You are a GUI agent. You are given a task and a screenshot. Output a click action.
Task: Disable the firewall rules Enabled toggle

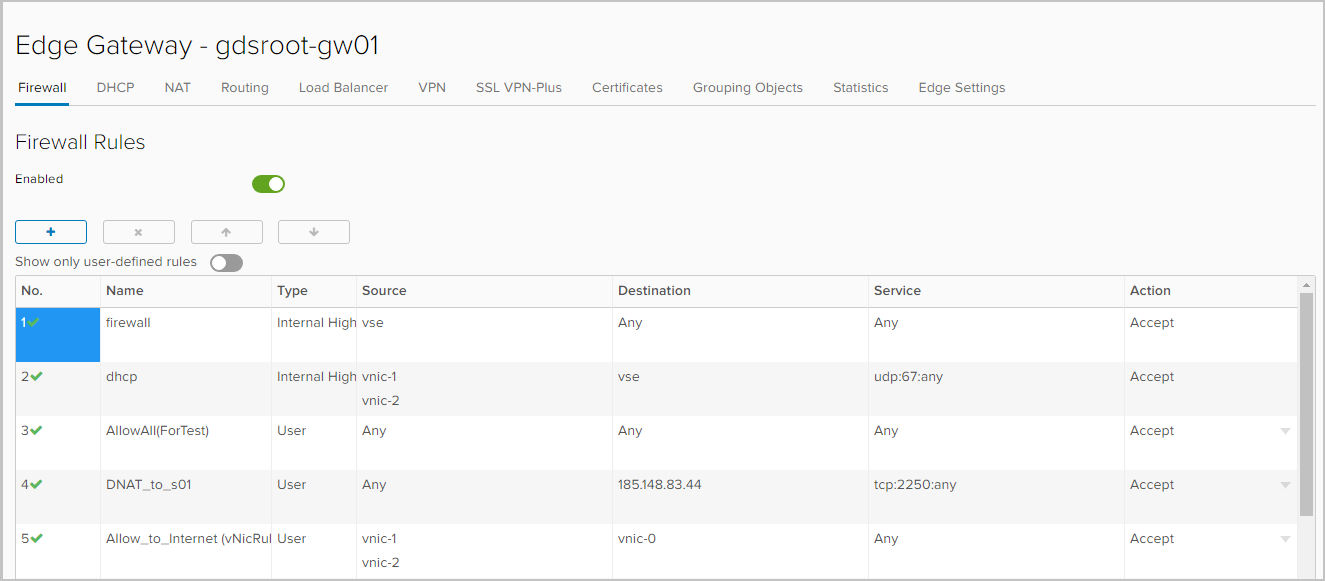click(x=267, y=183)
